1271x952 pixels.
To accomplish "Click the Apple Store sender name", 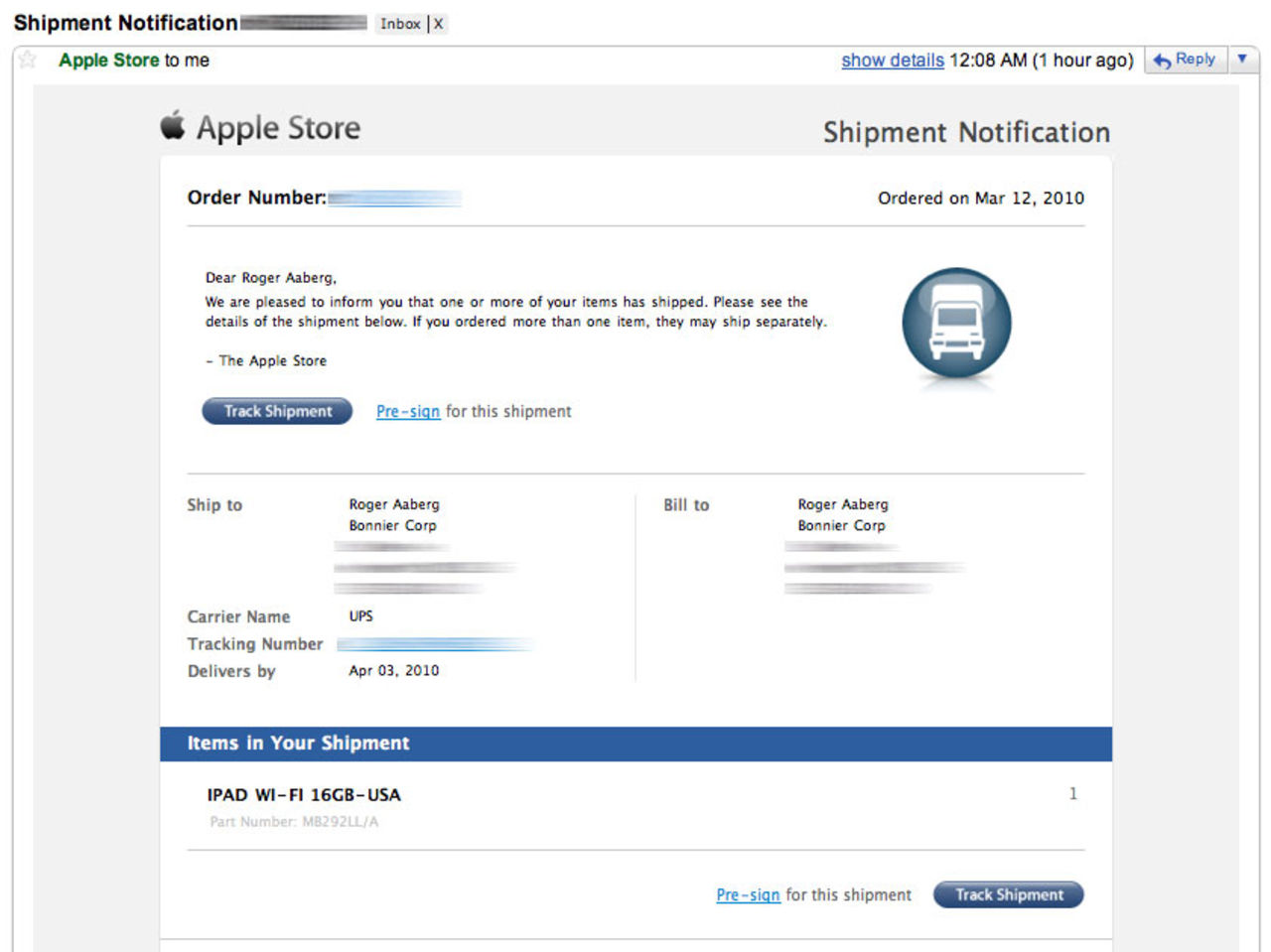I will click(x=108, y=61).
